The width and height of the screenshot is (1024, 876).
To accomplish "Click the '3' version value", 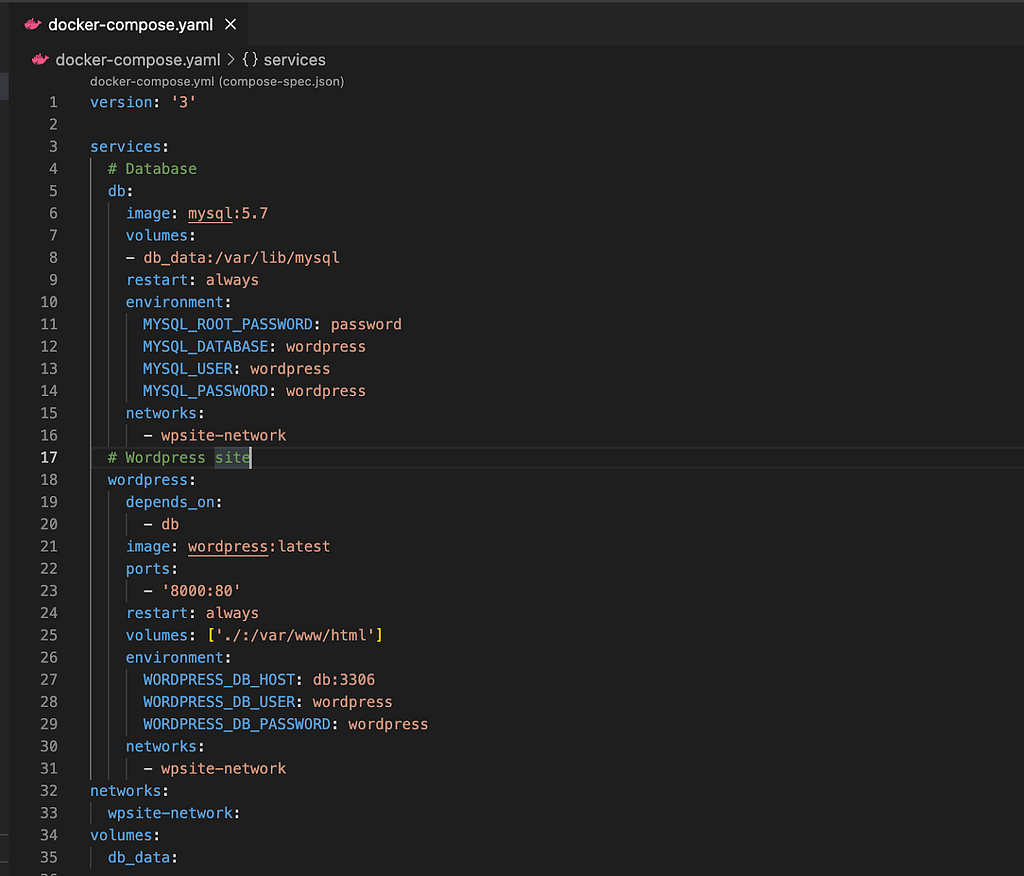I will (x=184, y=103).
